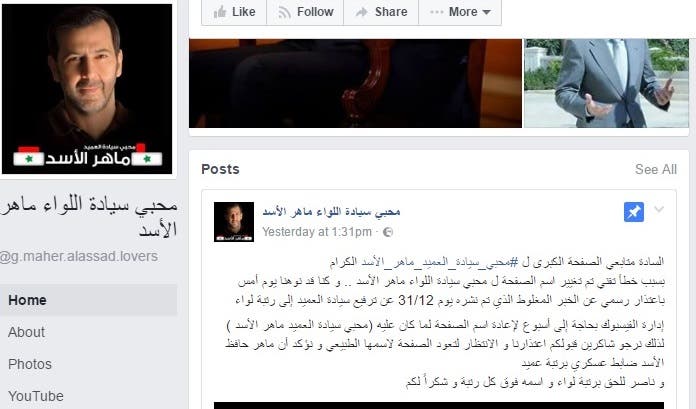Click the page name in post header
The height and width of the screenshot is (409, 696).
331,212
